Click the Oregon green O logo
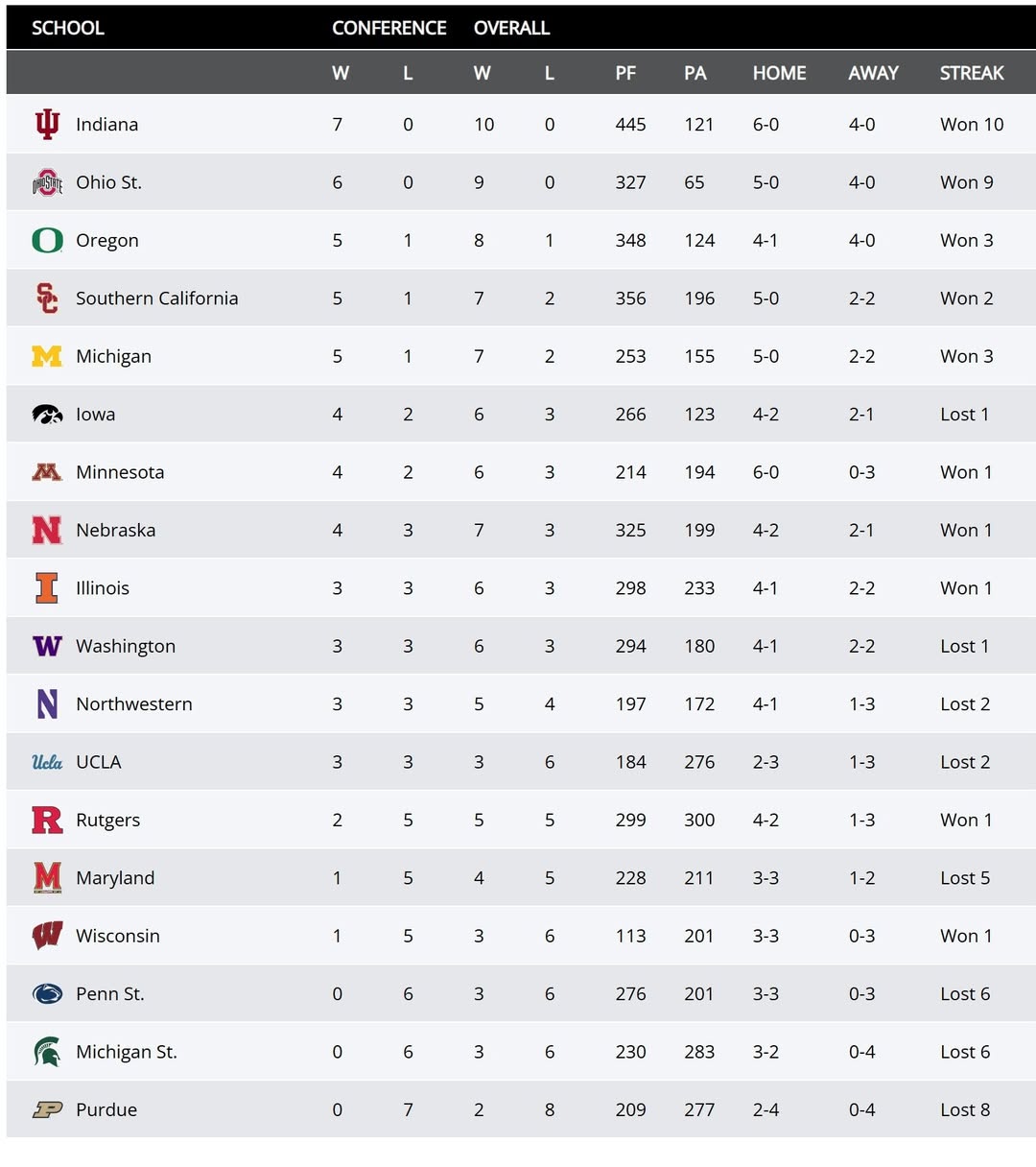Screen dimensions: 1036x1167 tap(47, 240)
